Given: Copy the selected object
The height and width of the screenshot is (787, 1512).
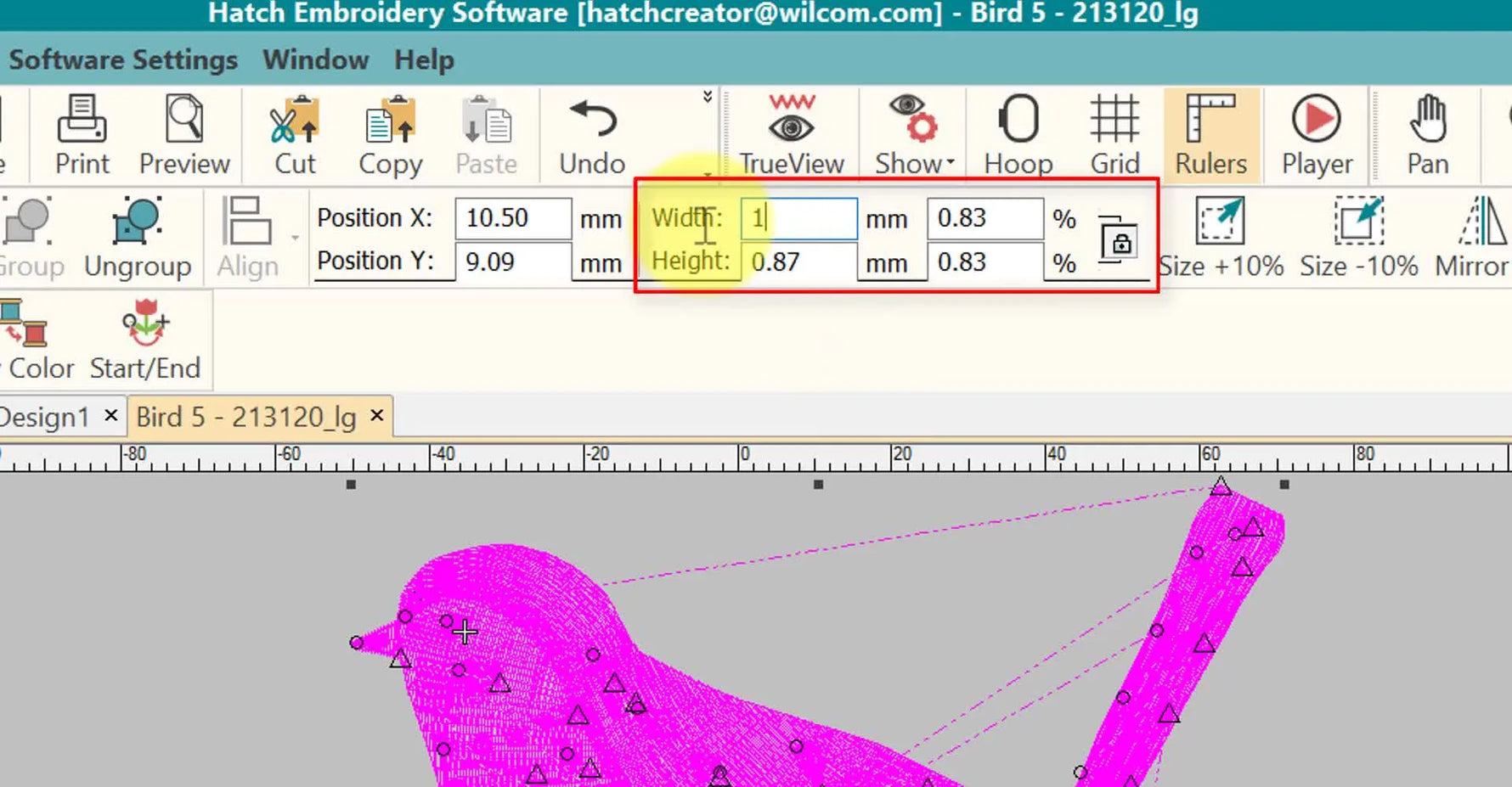Looking at the screenshot, I should pos(390,136).
